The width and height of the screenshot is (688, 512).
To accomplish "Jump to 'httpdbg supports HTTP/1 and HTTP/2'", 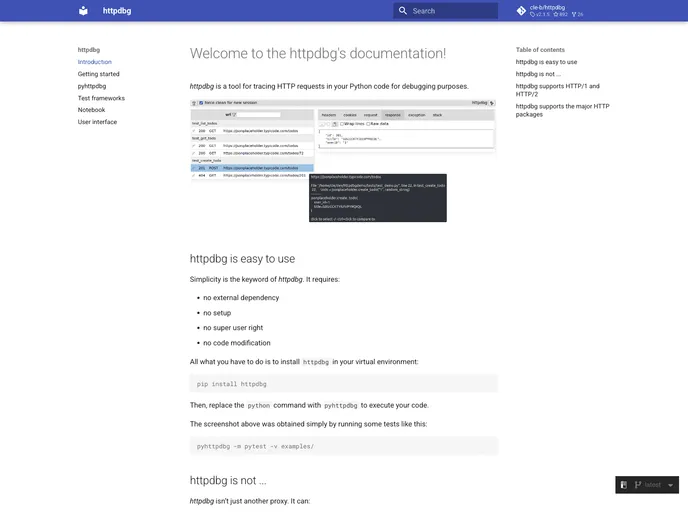I will point(557,91).
